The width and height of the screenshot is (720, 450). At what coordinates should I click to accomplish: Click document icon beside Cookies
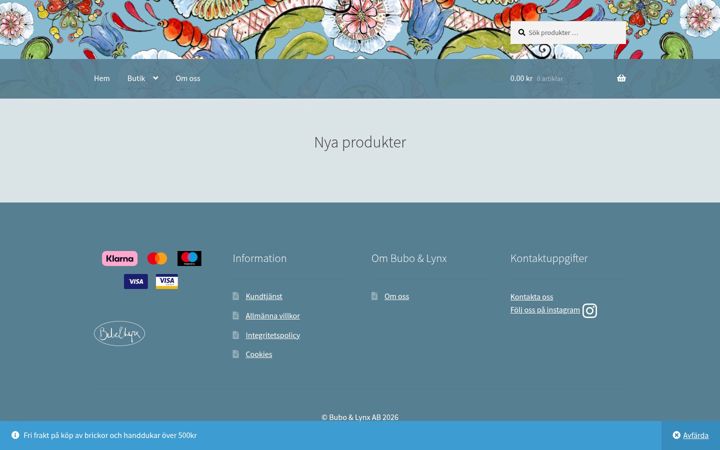click(x=236, y=354)
